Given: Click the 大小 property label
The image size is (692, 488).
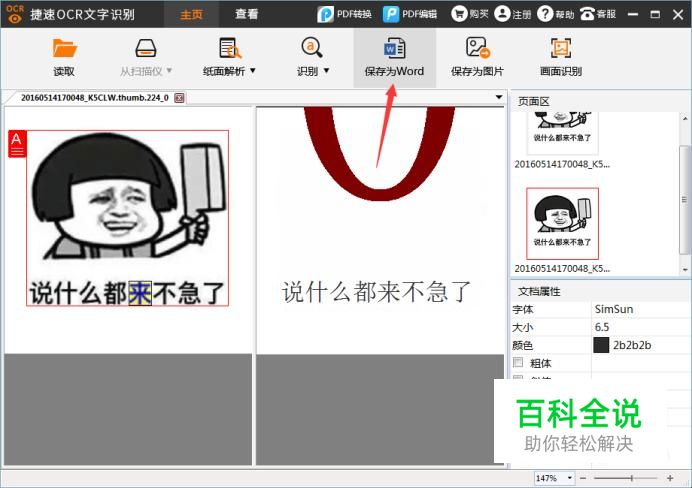Looking at the screenshot, I should [x=523, y=327].
